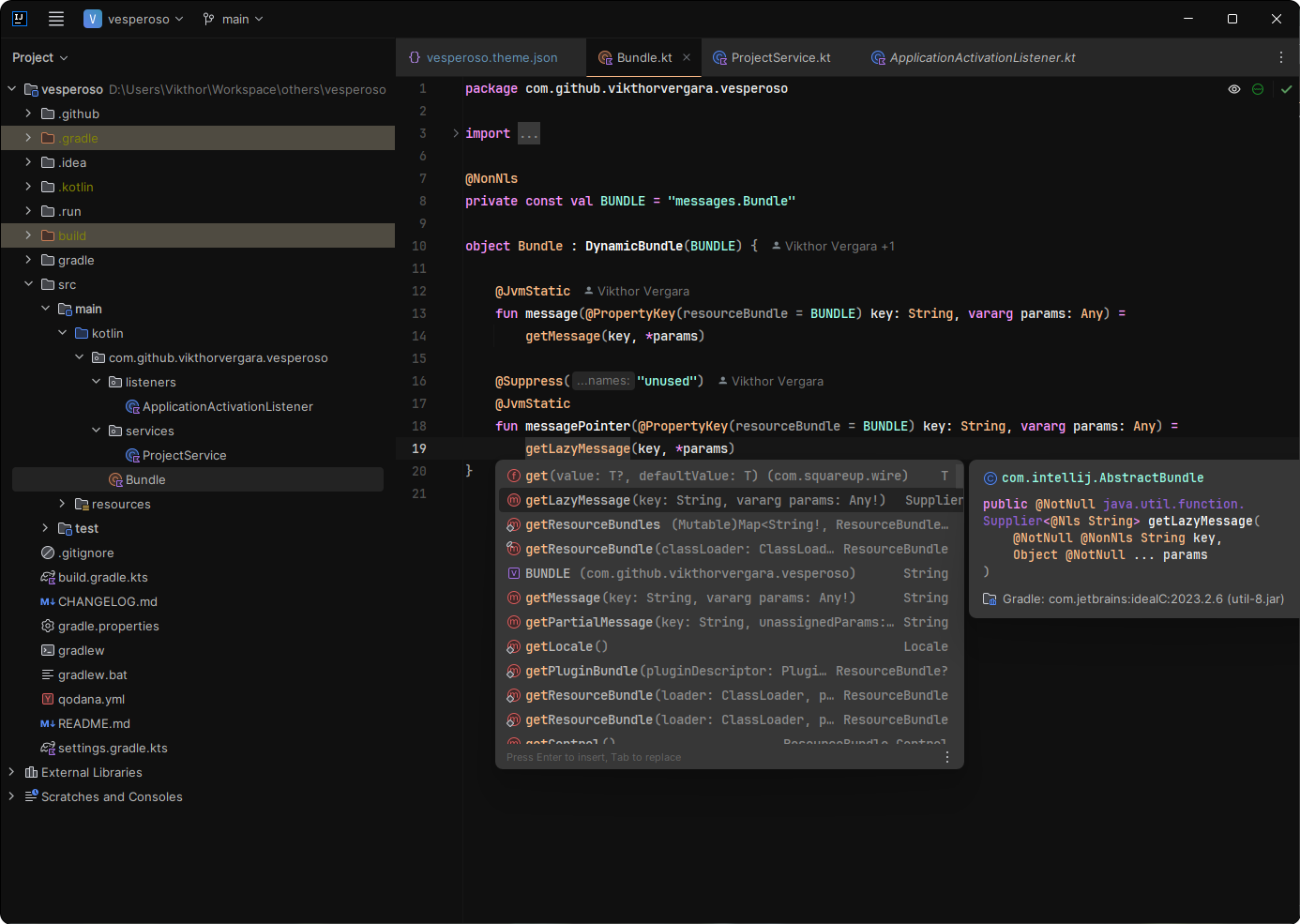1300x924 pixels.
Task: Select getPluginBundle completion suggestion
Action: point(730,671)
